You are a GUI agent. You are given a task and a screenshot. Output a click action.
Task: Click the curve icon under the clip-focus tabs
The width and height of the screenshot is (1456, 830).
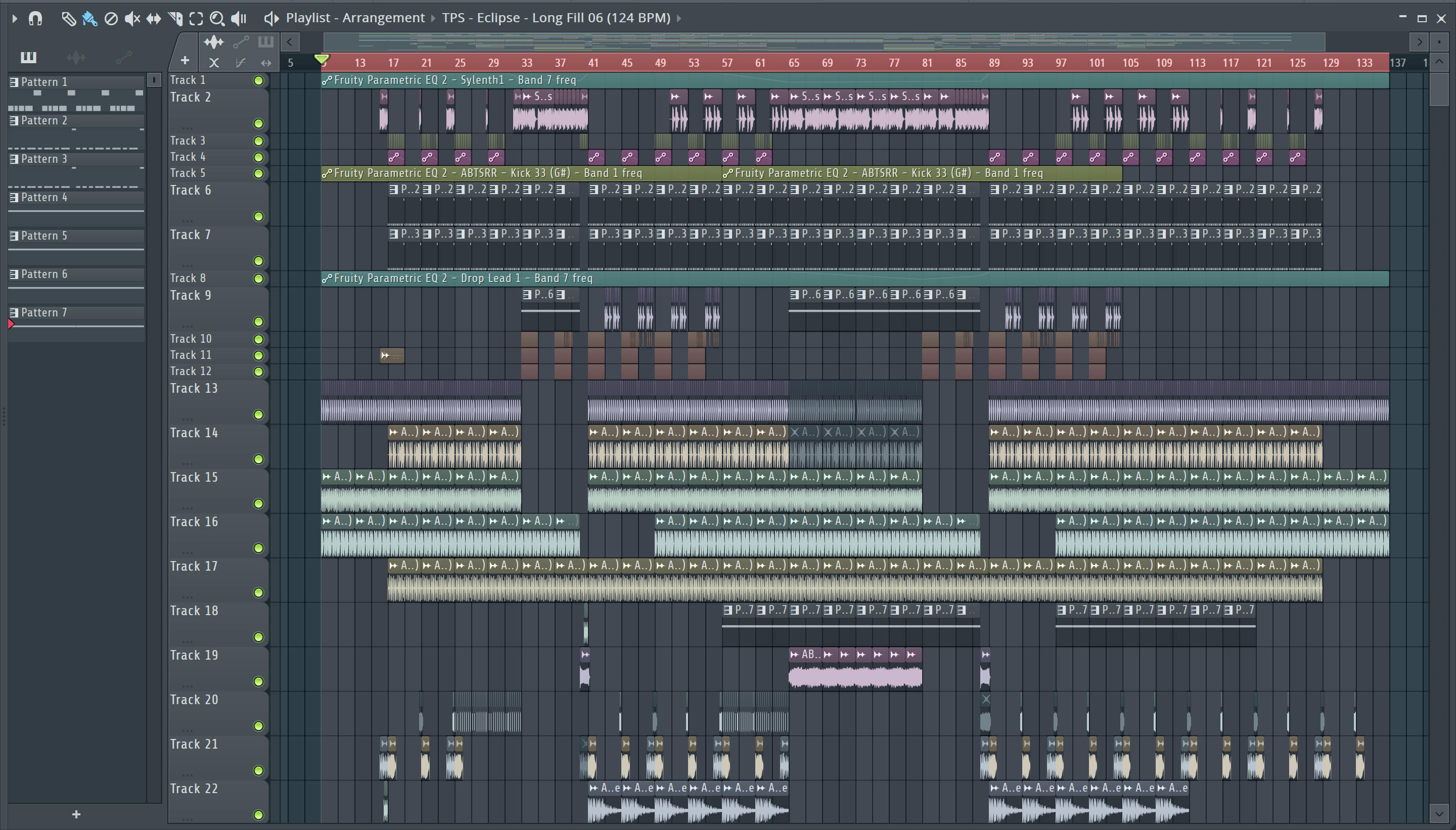click(x=241, y=63)
